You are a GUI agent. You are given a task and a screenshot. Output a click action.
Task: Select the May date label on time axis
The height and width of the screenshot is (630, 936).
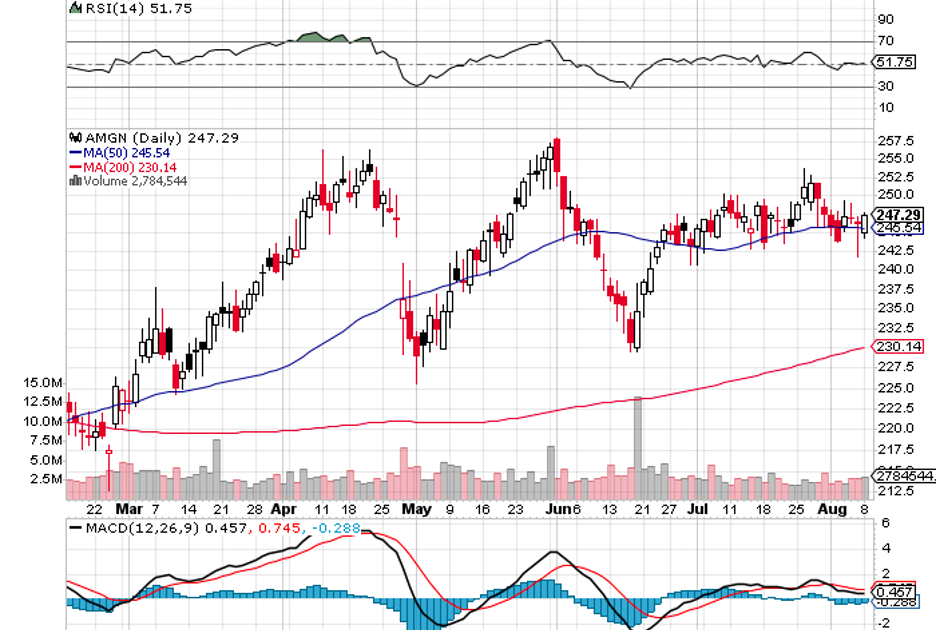(x=416, y=509)
